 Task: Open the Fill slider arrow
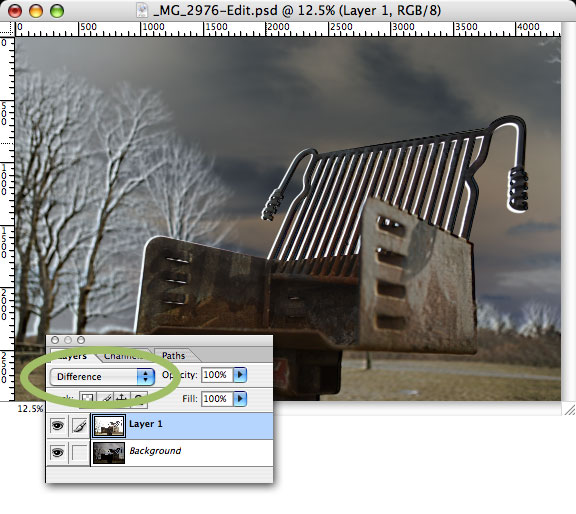click(240, 399)
